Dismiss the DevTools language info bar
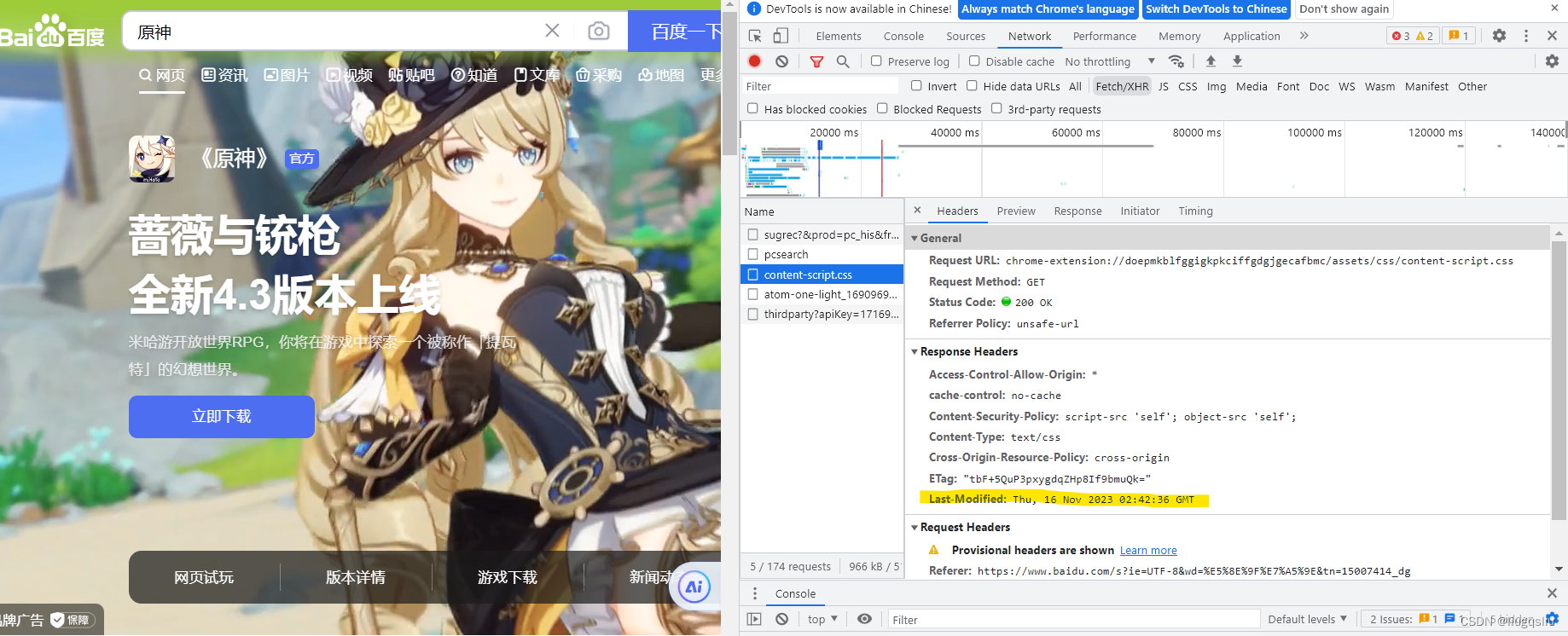 [x=1554, y=8]
